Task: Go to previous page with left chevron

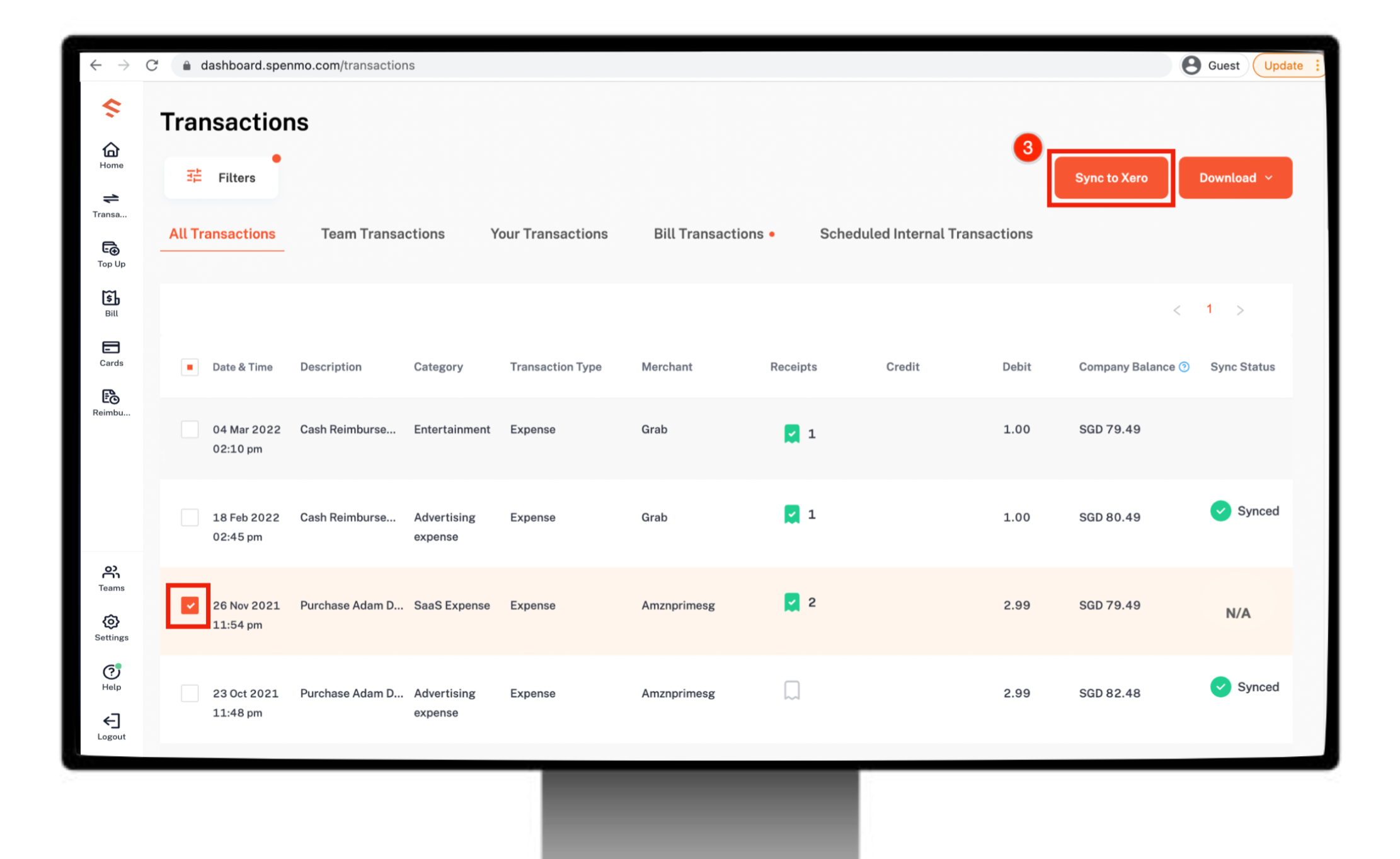Action: 1176,310
